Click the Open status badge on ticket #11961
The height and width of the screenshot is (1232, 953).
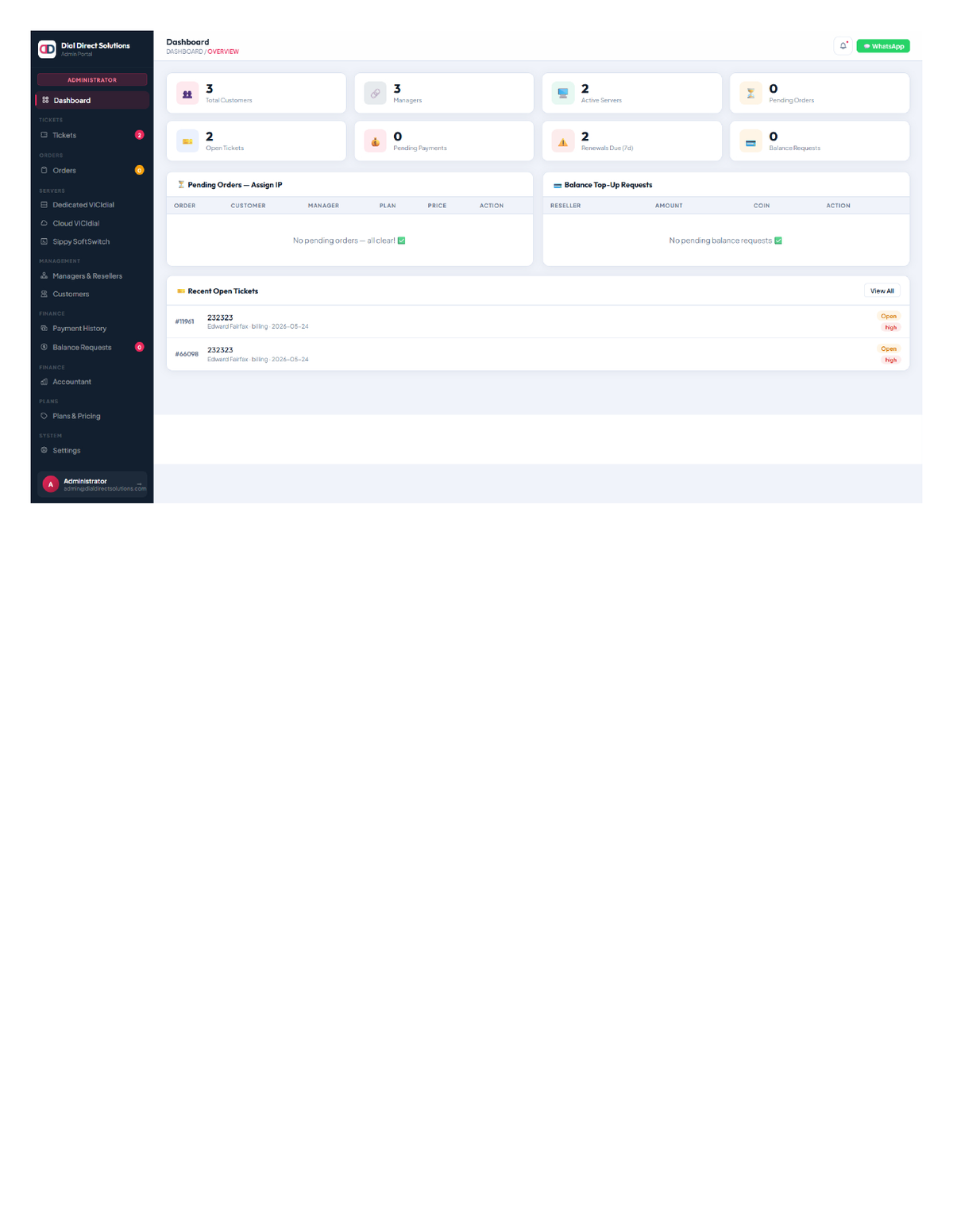889,316
